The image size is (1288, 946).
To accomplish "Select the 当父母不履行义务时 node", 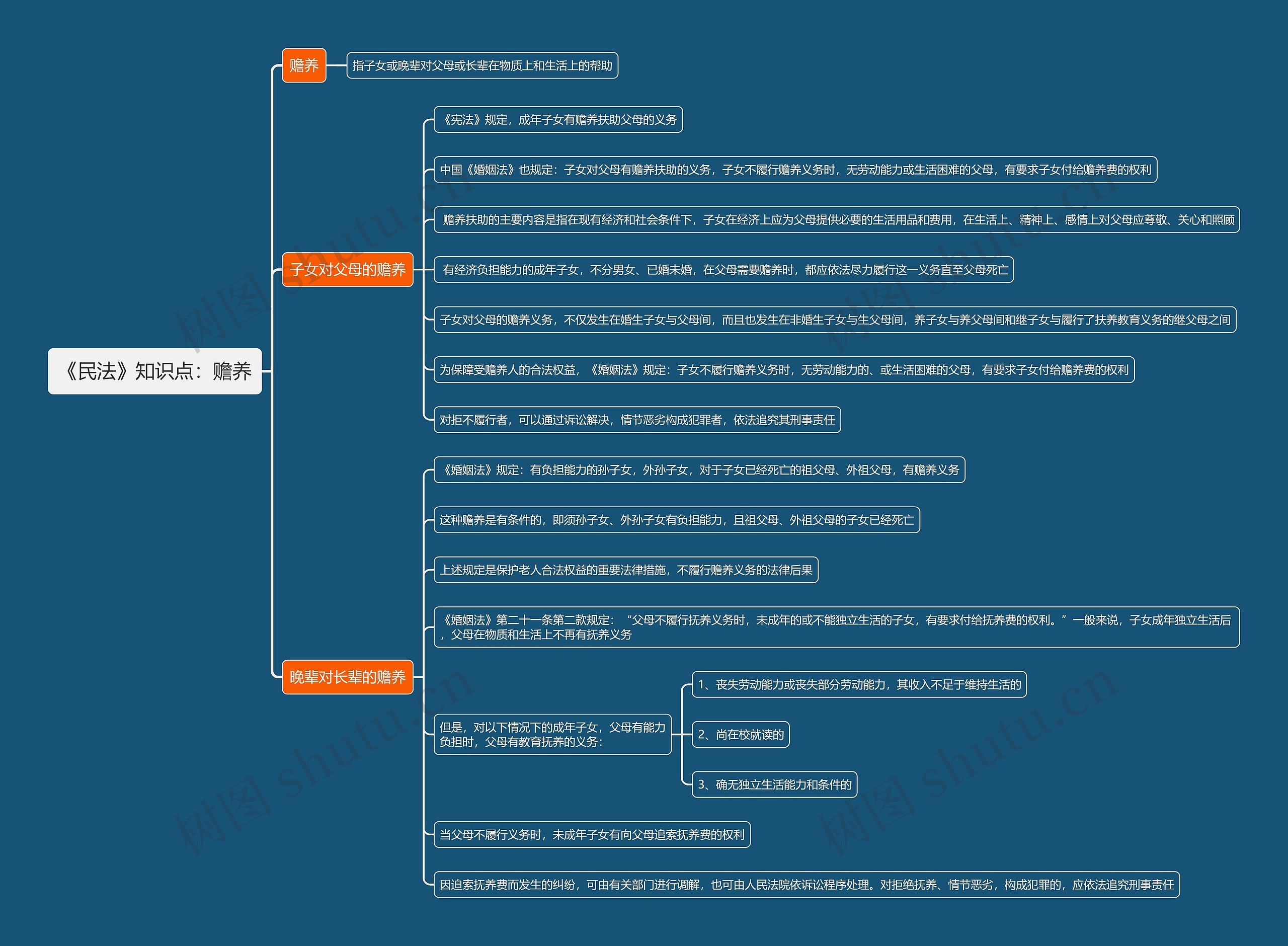I will [591, 834].
